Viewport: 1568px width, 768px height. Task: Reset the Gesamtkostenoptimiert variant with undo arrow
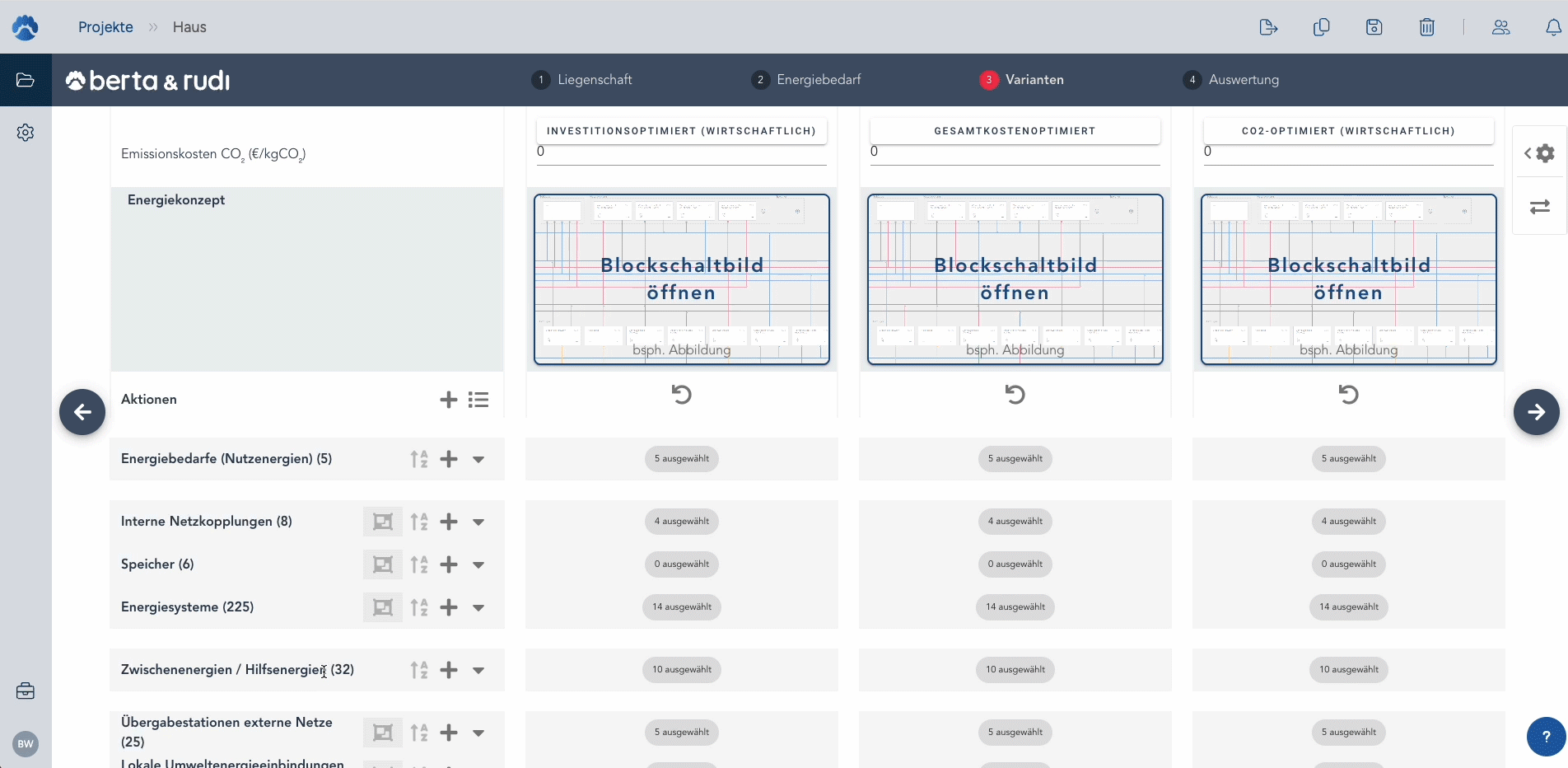point(1015,395)
